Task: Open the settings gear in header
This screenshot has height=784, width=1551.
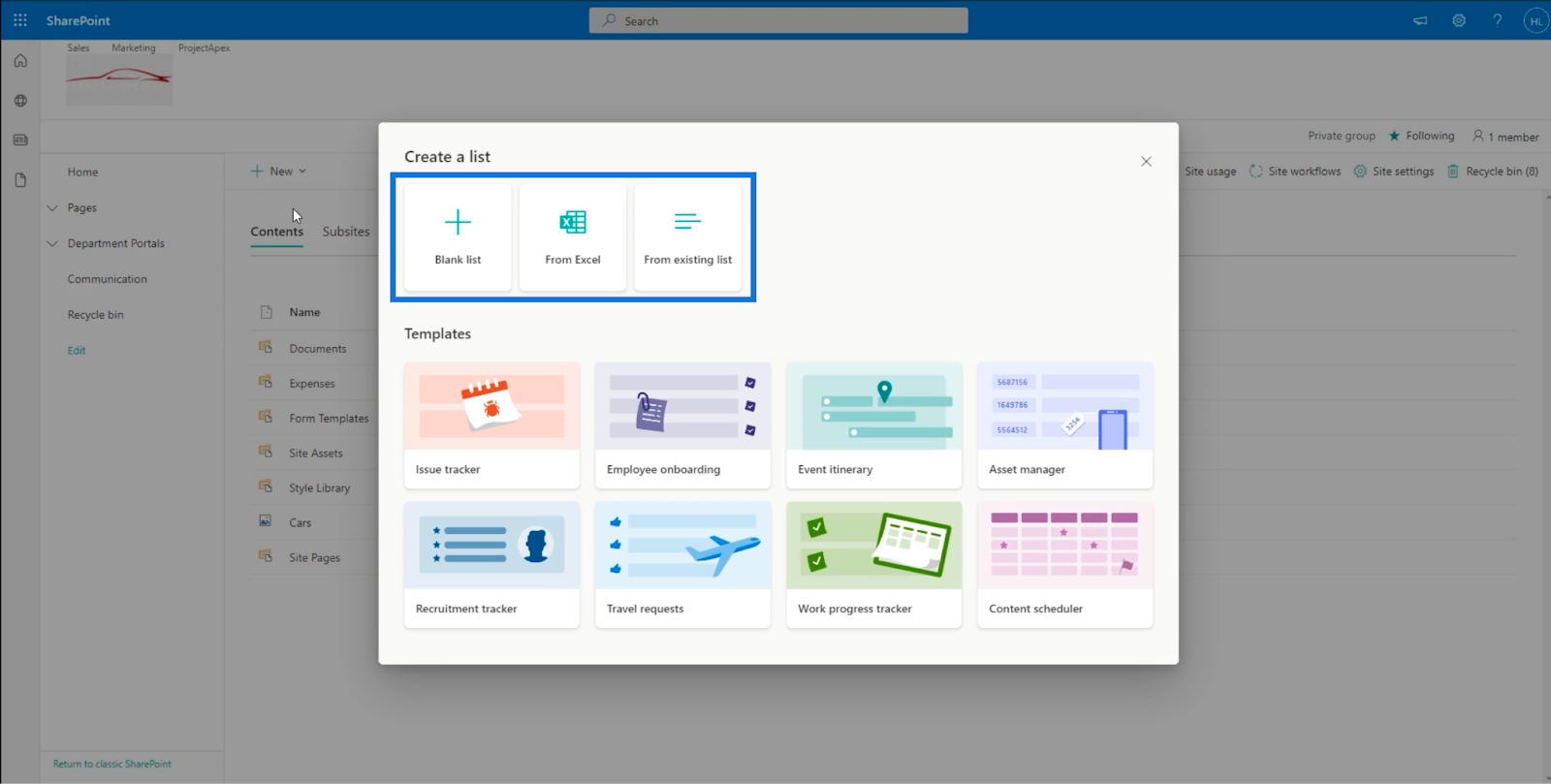Action: pyautogui.click(x=1459, y=20)
